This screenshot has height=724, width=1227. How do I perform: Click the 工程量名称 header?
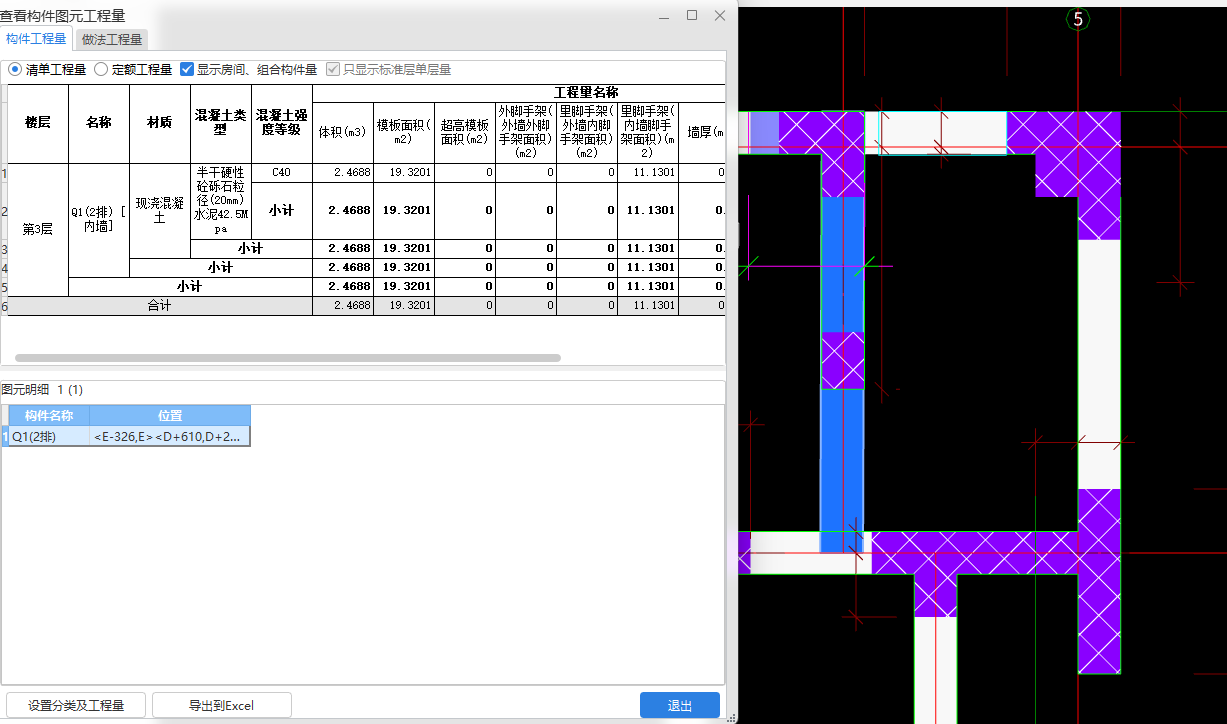pyautogui.click(x=585, y=93)
